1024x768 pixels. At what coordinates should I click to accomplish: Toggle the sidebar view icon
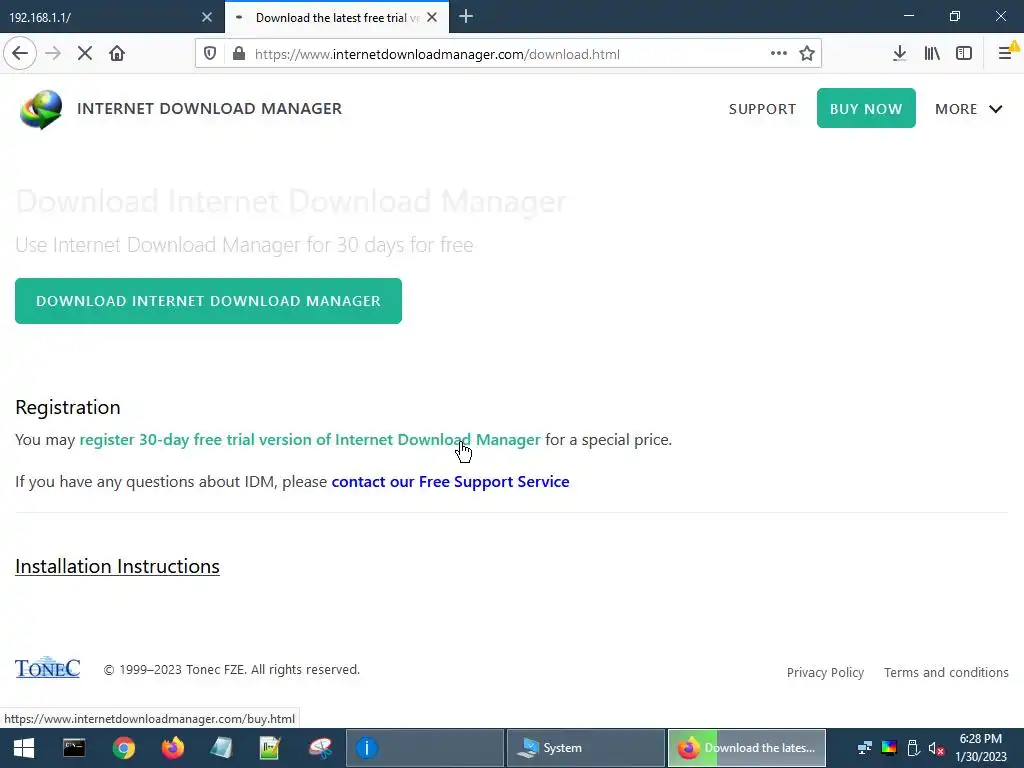coord(964,54)
